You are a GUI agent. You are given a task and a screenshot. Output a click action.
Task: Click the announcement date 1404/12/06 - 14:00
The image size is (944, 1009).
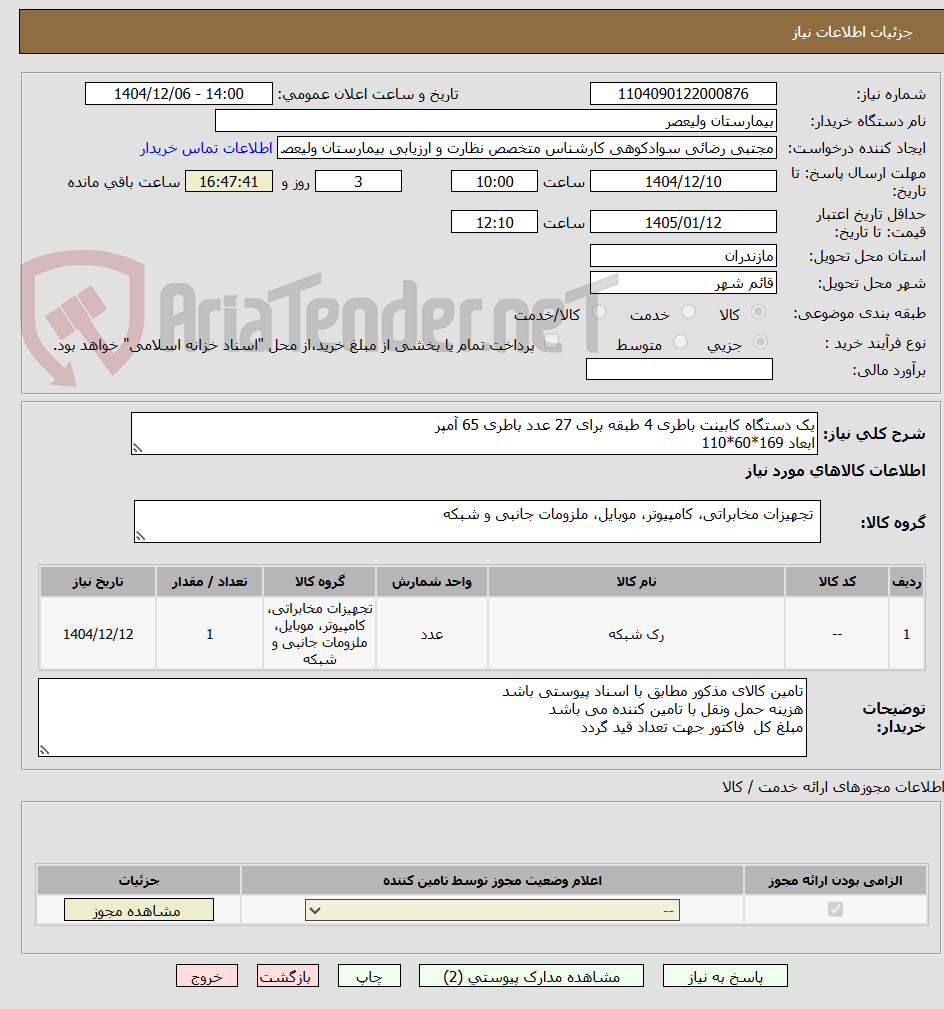178,94
